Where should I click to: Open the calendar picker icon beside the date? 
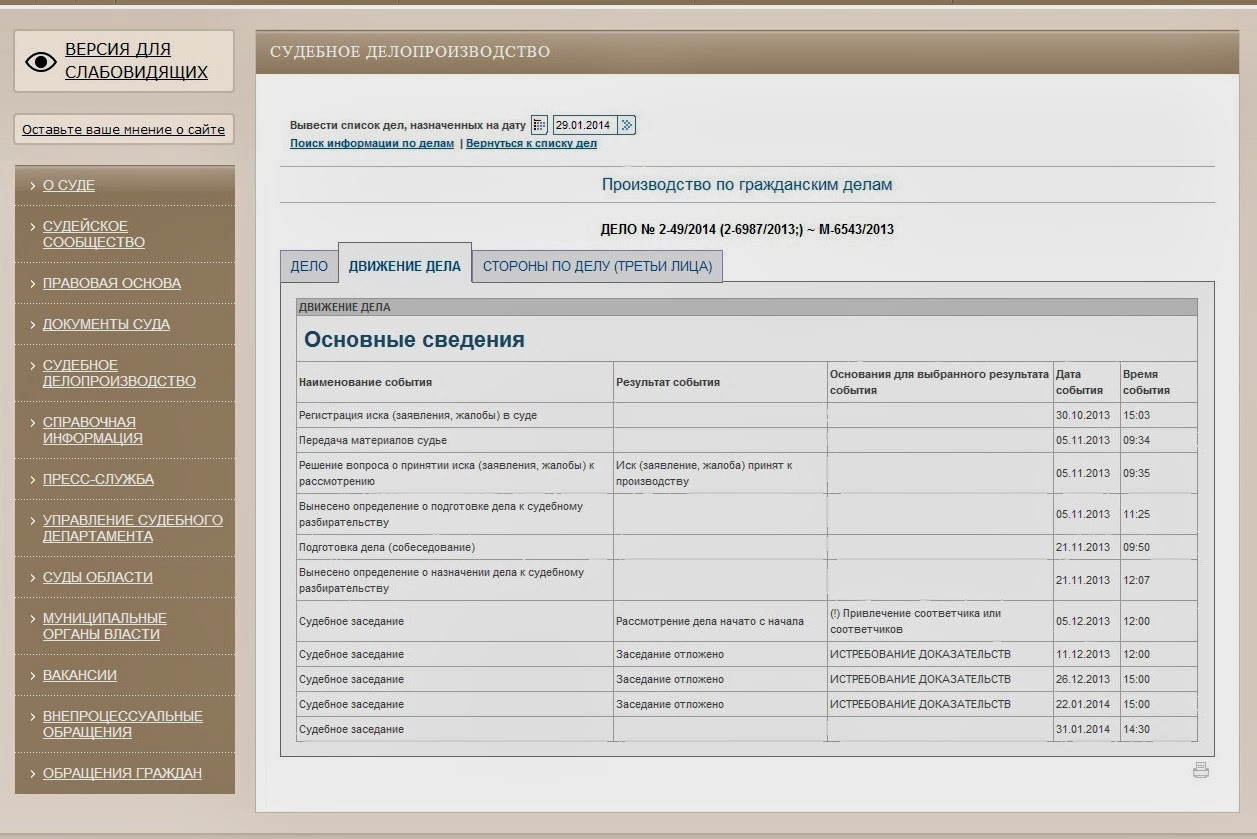(x=539, y=125)
